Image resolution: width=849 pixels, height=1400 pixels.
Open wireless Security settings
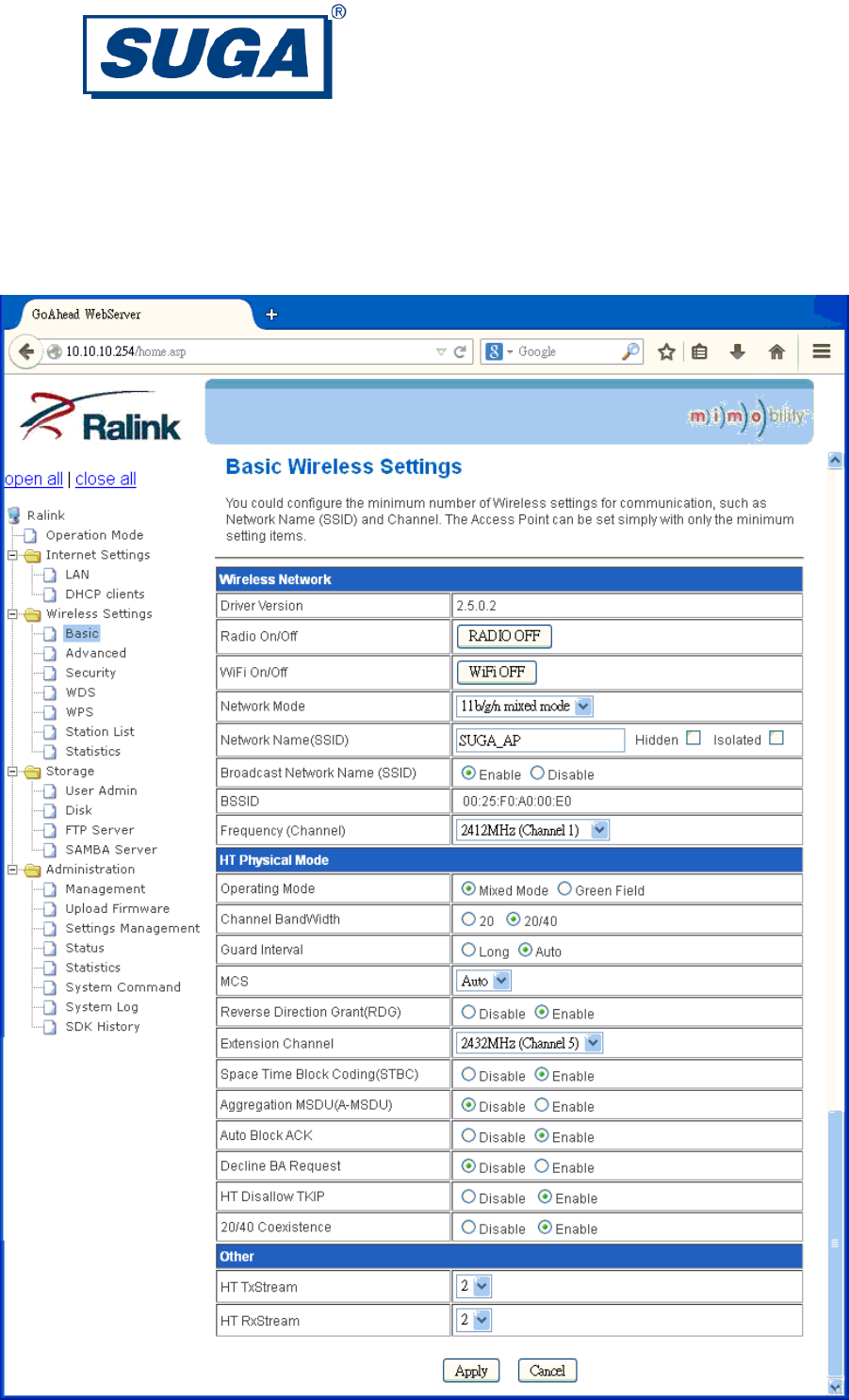pyautogui.click(x=90, y=673)
